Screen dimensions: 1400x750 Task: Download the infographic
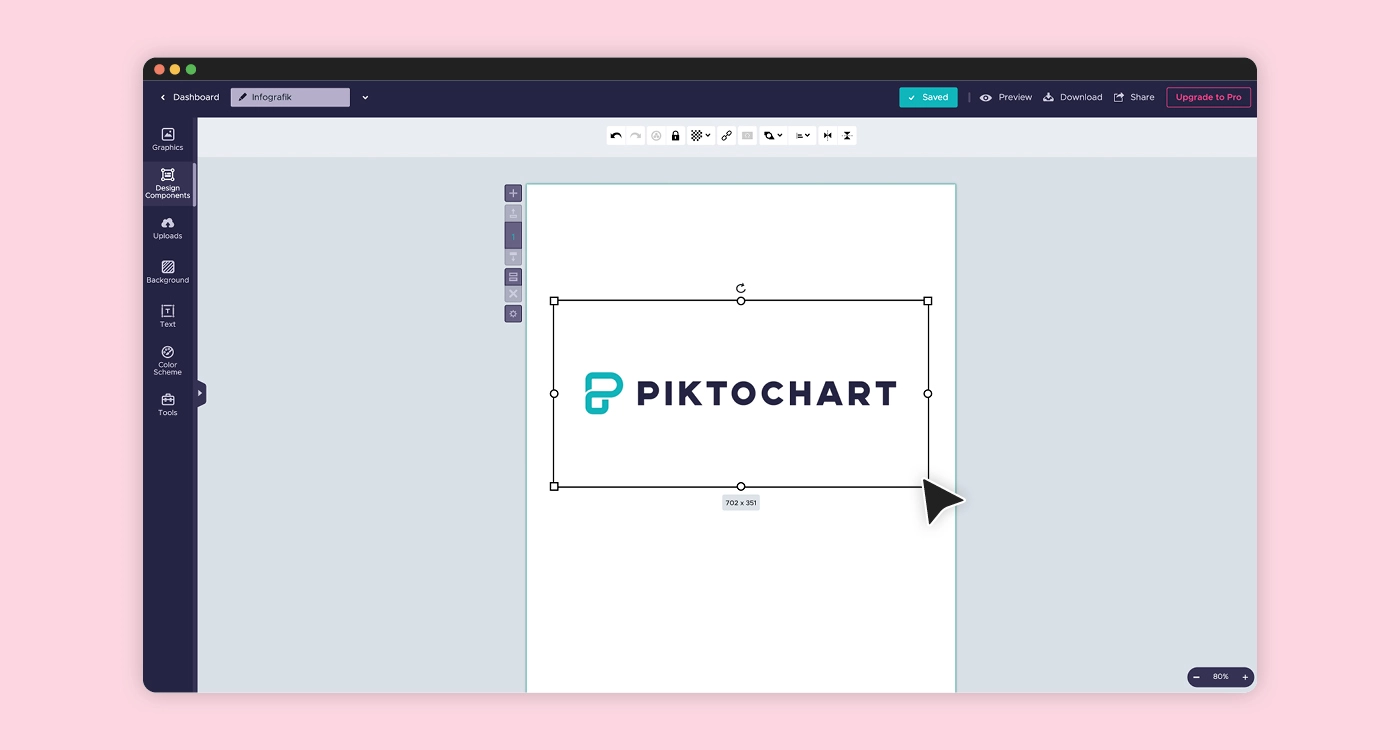tap(1072, 97)
